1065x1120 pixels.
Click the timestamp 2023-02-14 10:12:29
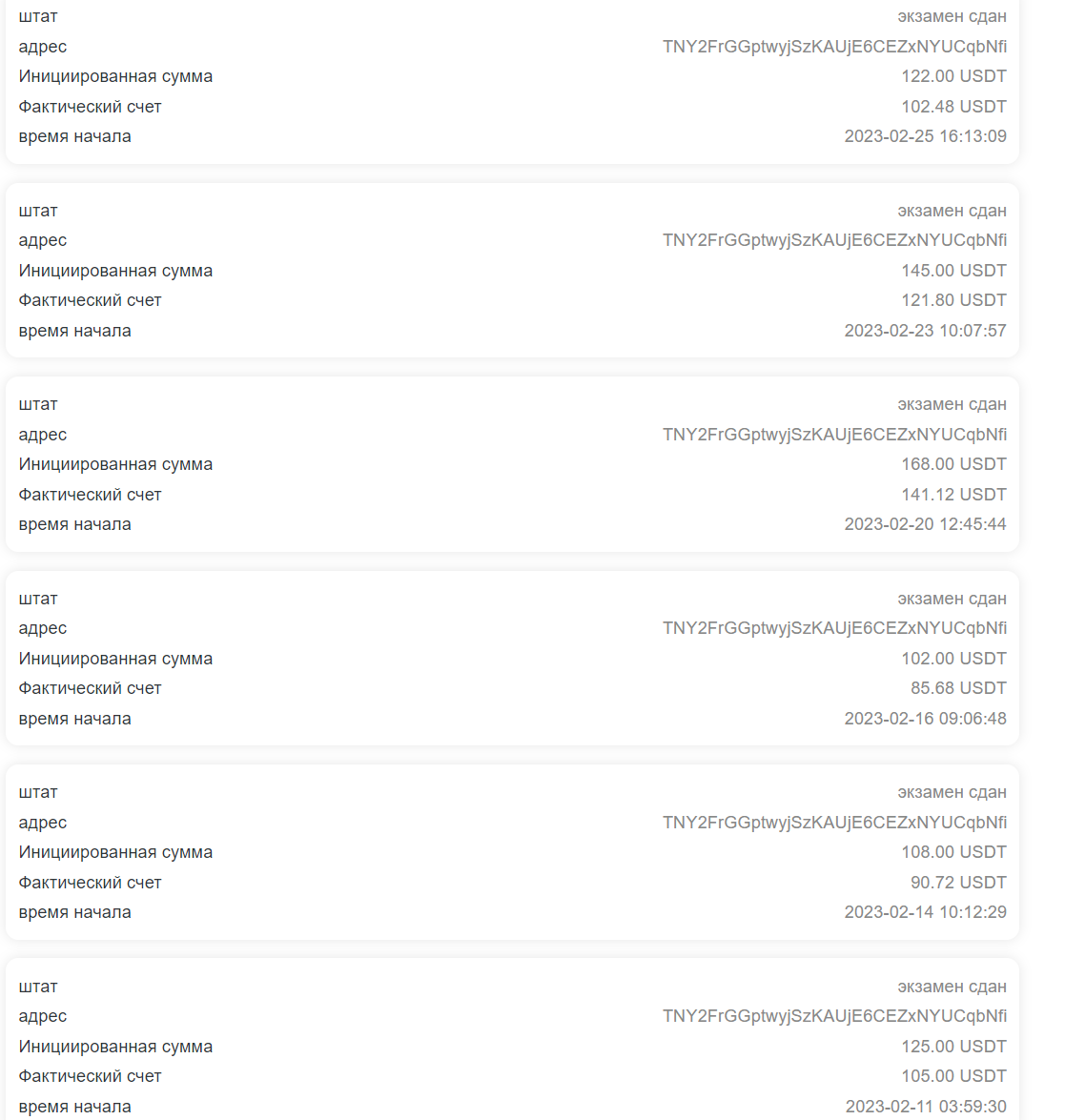[x=925, y=912]
